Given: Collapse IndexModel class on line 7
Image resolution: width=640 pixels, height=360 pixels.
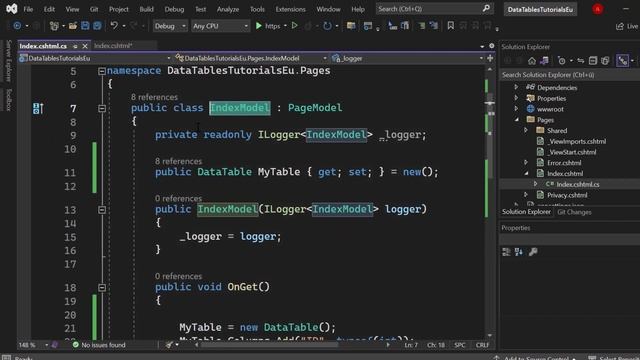Looking at the screenshot, I should click(102, 109).
